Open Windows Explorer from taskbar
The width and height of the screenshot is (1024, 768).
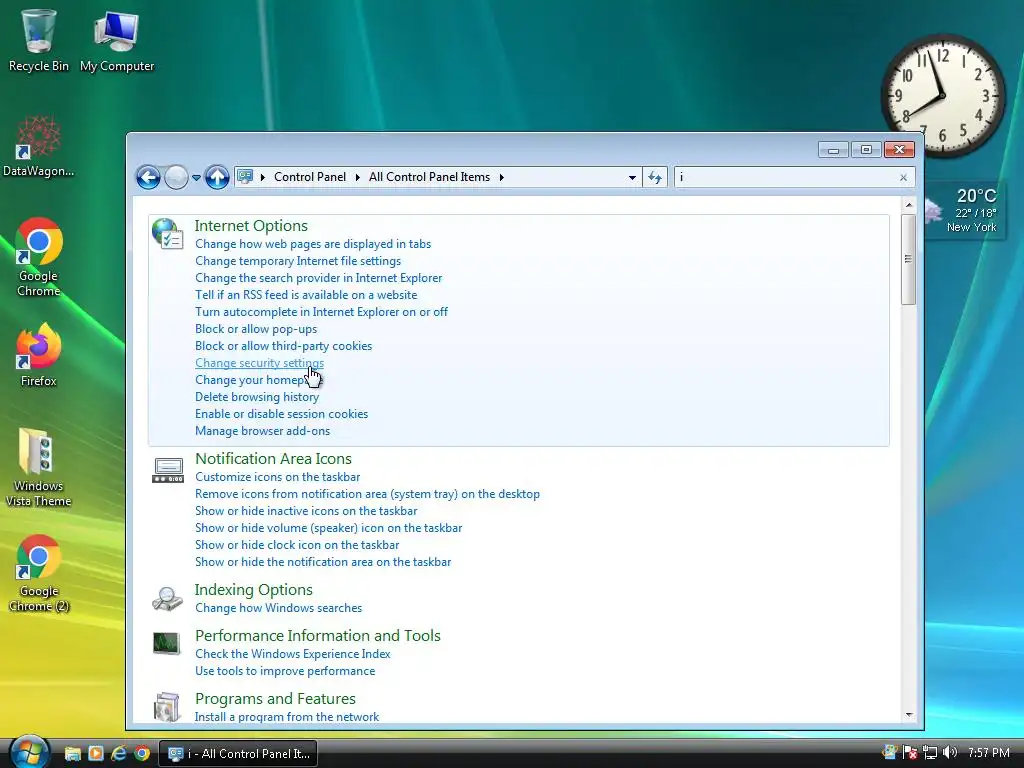coord(72,754)
